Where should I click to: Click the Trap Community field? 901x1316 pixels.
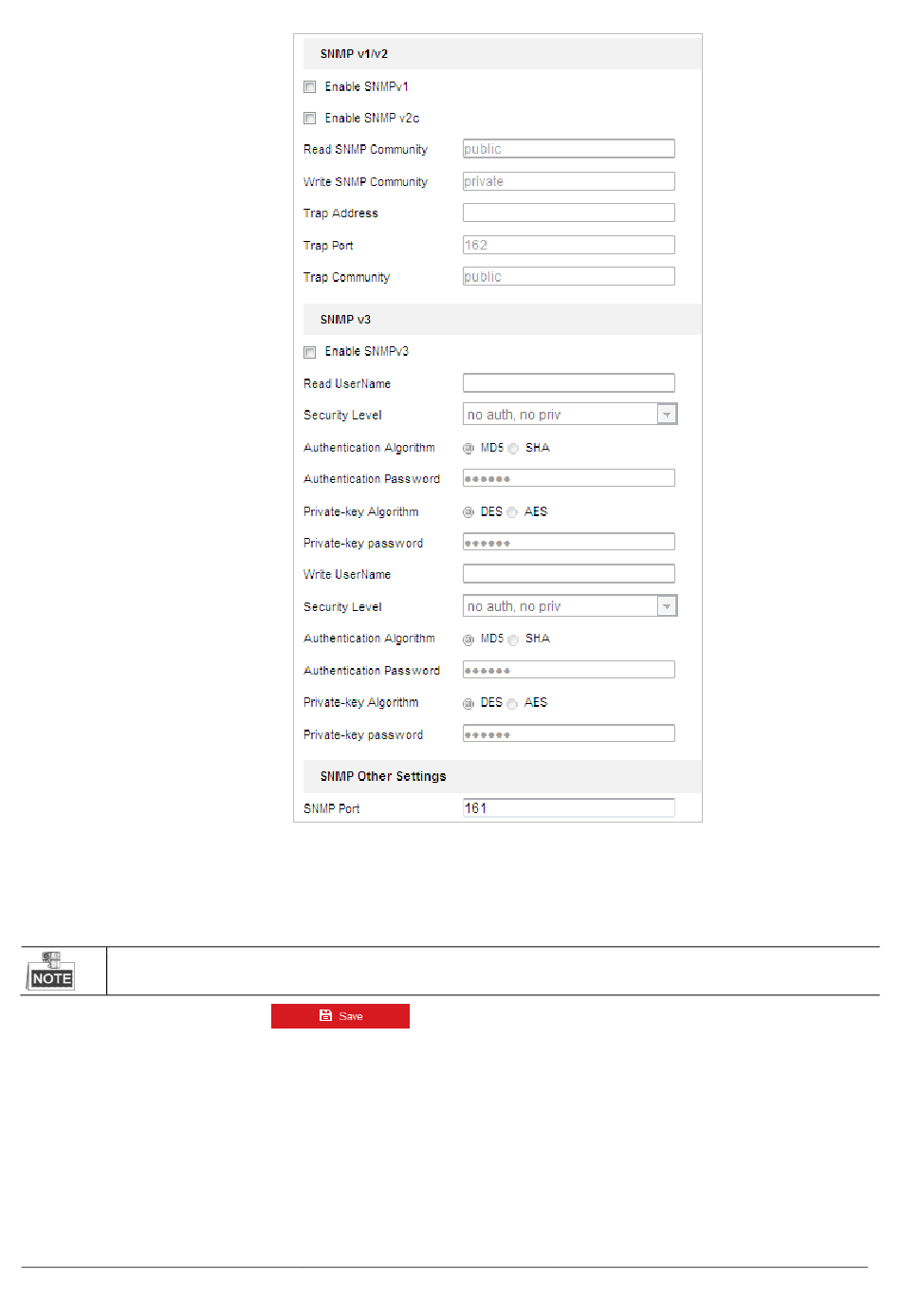coord(569,276)
